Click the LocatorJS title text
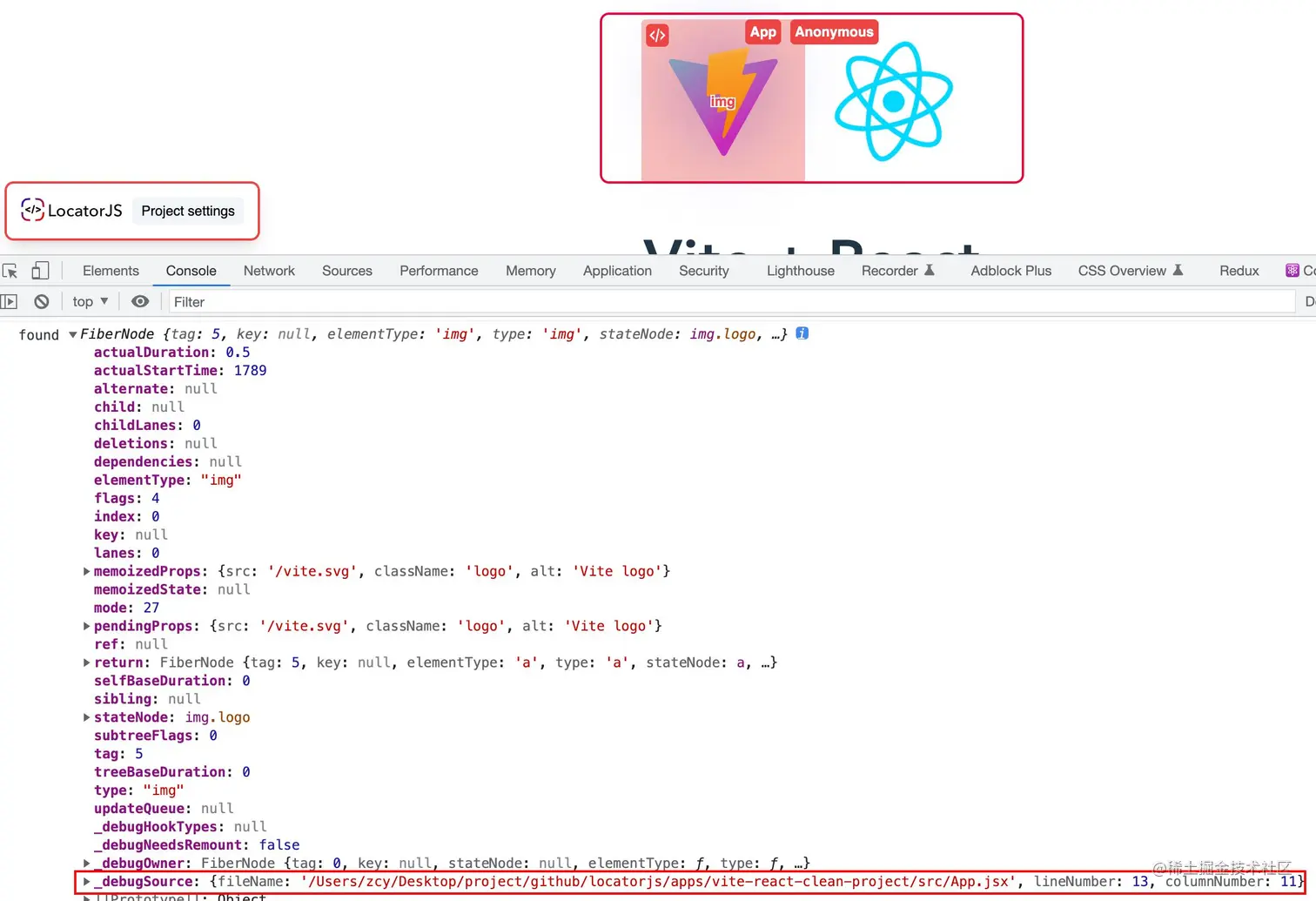Image resolution: width=1316 pixels, height=901 pixels. (x=85, y=211)
